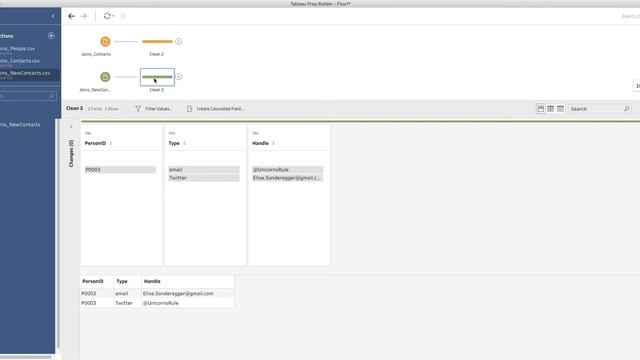Image resolution: width=640 pixels, height=360 pixels.
Task: Select the Elise.Sonderegger@gmail.com grid cell
Action: (x=188, y=293)
